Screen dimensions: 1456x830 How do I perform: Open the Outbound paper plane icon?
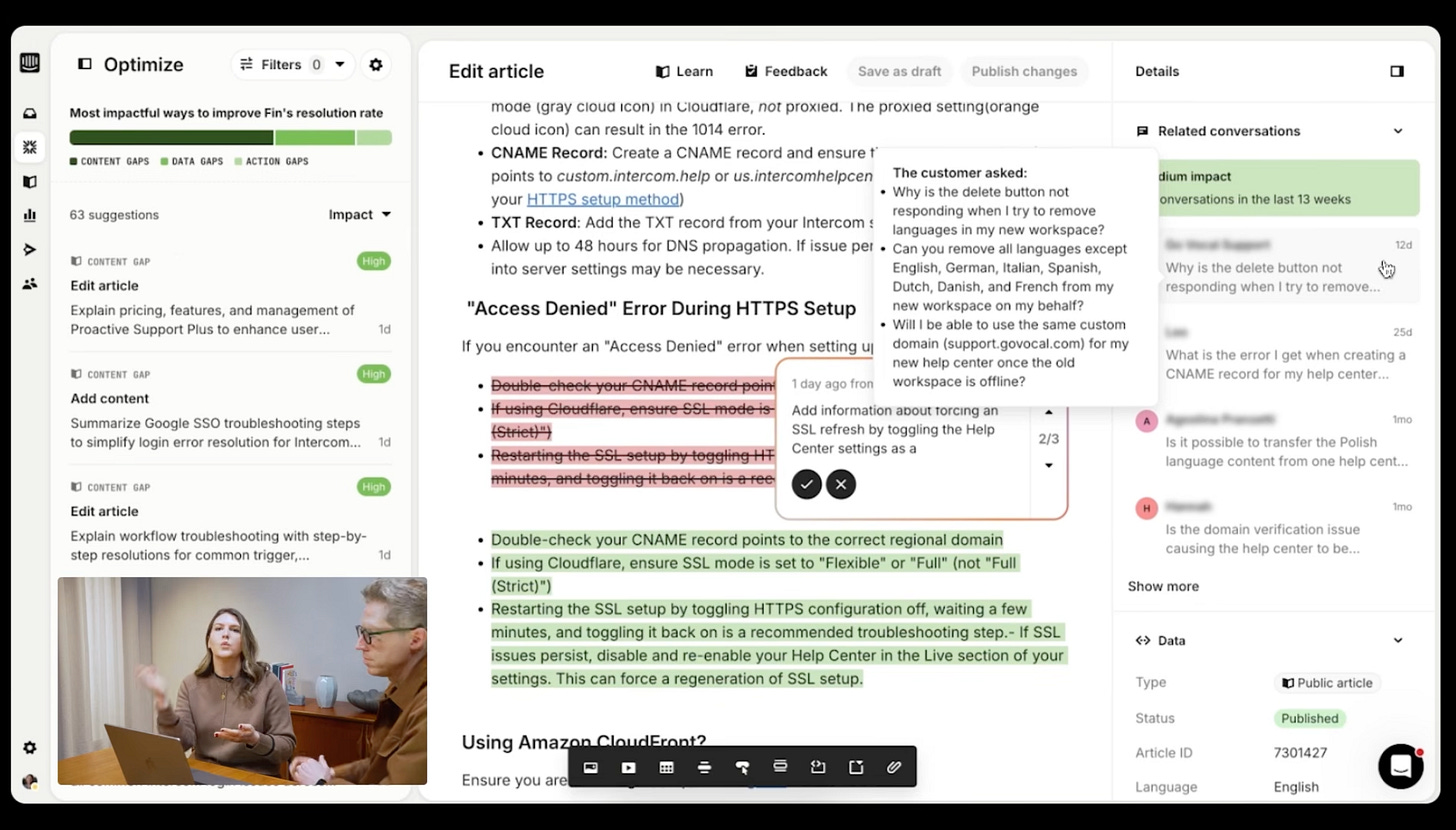coord(29,249)
